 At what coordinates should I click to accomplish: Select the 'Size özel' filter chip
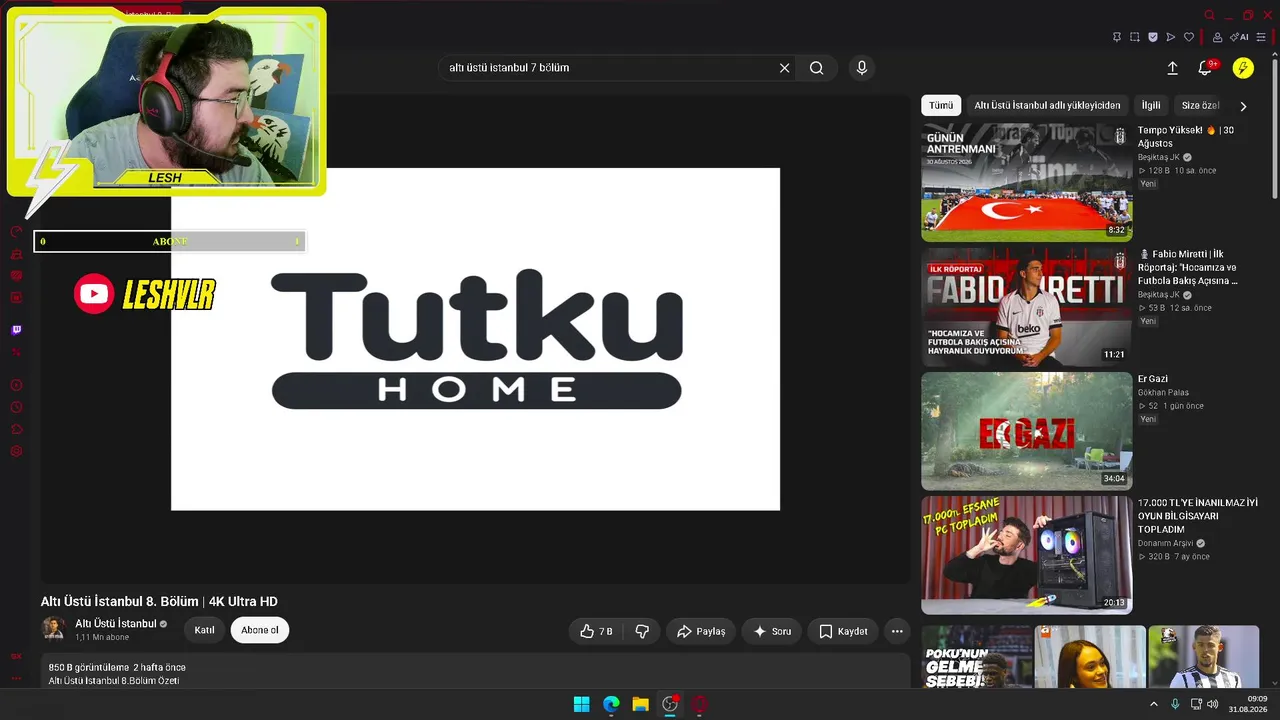pos(1201,105)
